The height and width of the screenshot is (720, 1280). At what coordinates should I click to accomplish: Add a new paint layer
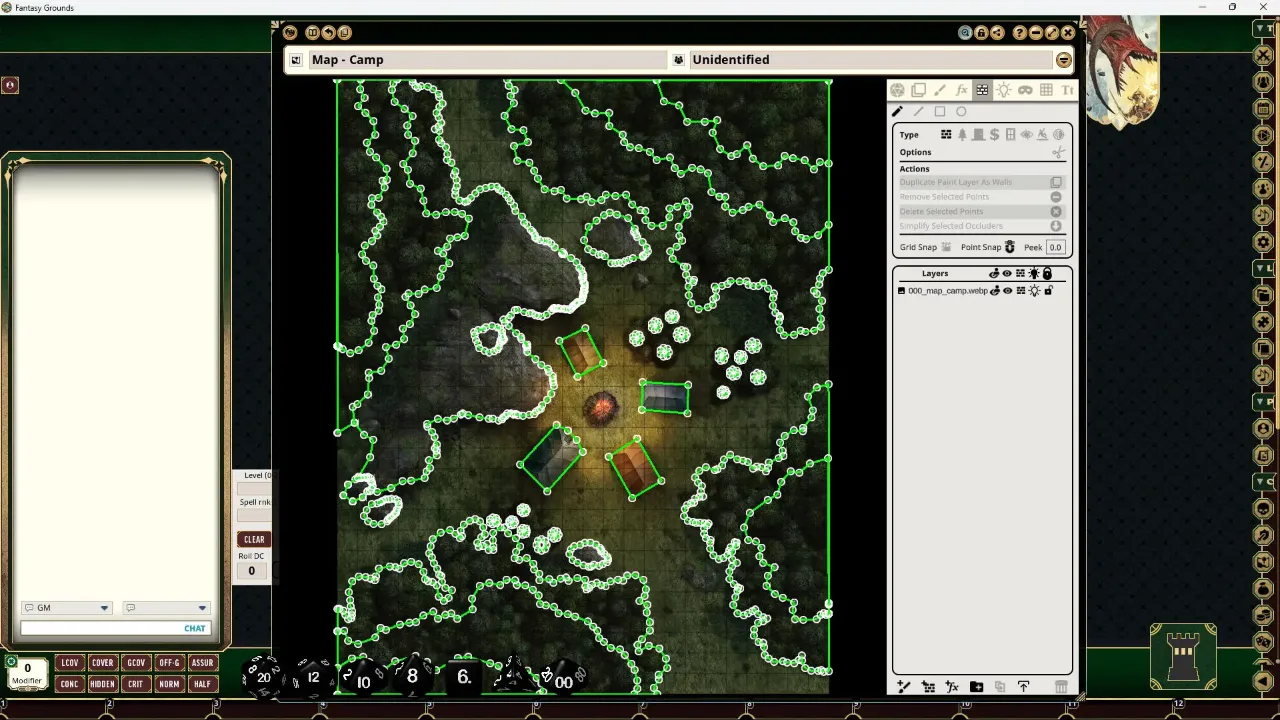coord(904,687)
